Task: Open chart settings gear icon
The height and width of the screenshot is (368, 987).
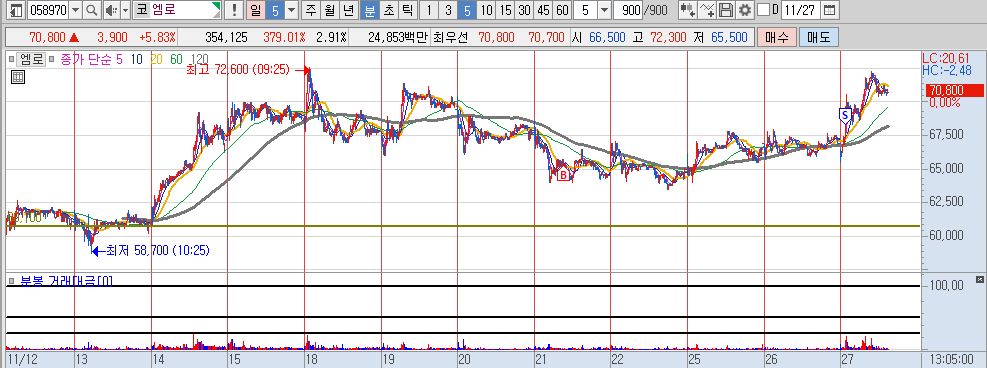Action: pyautogui.click(x=745, y=10)
